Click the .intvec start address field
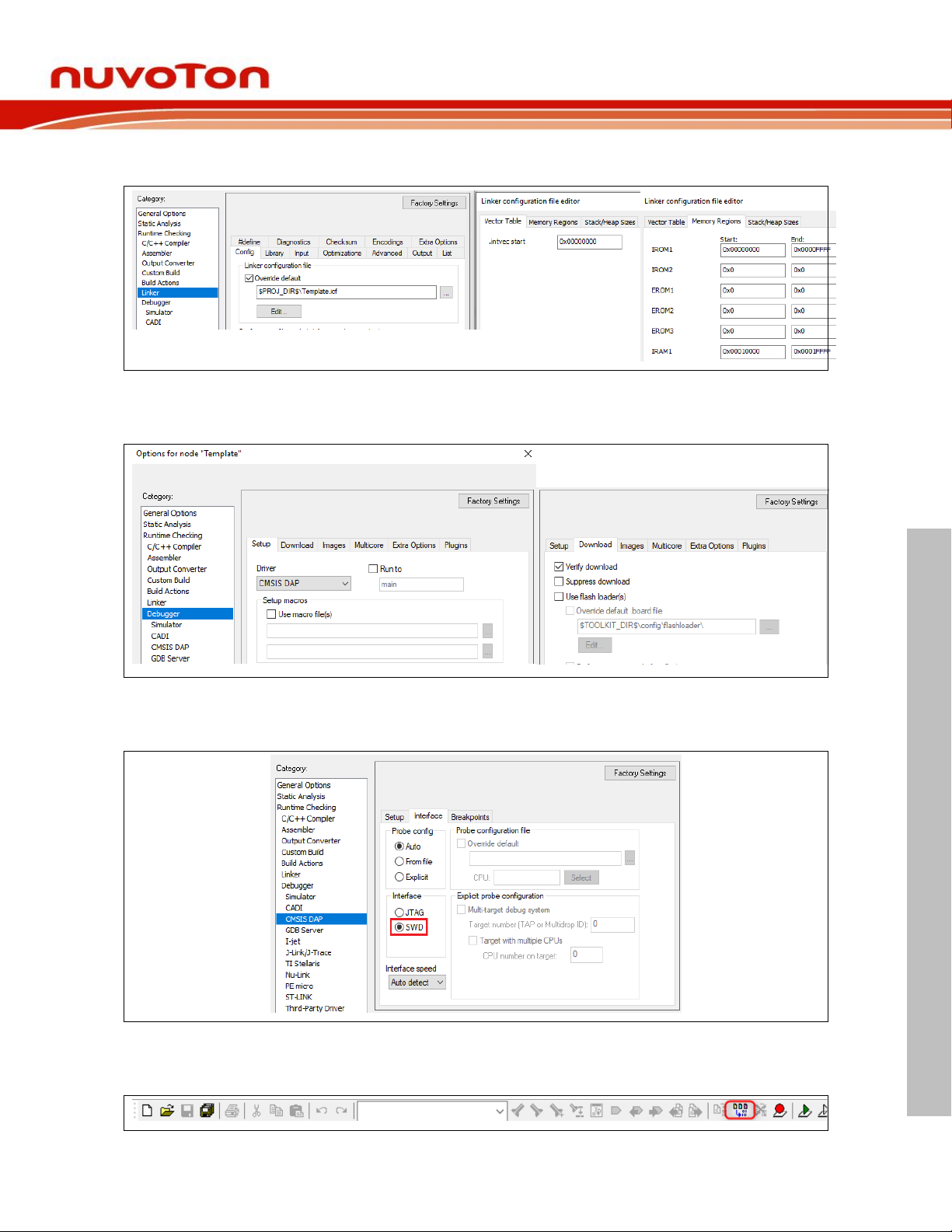The width and height of the screenshot is (952, 1232). coord(589,242)
